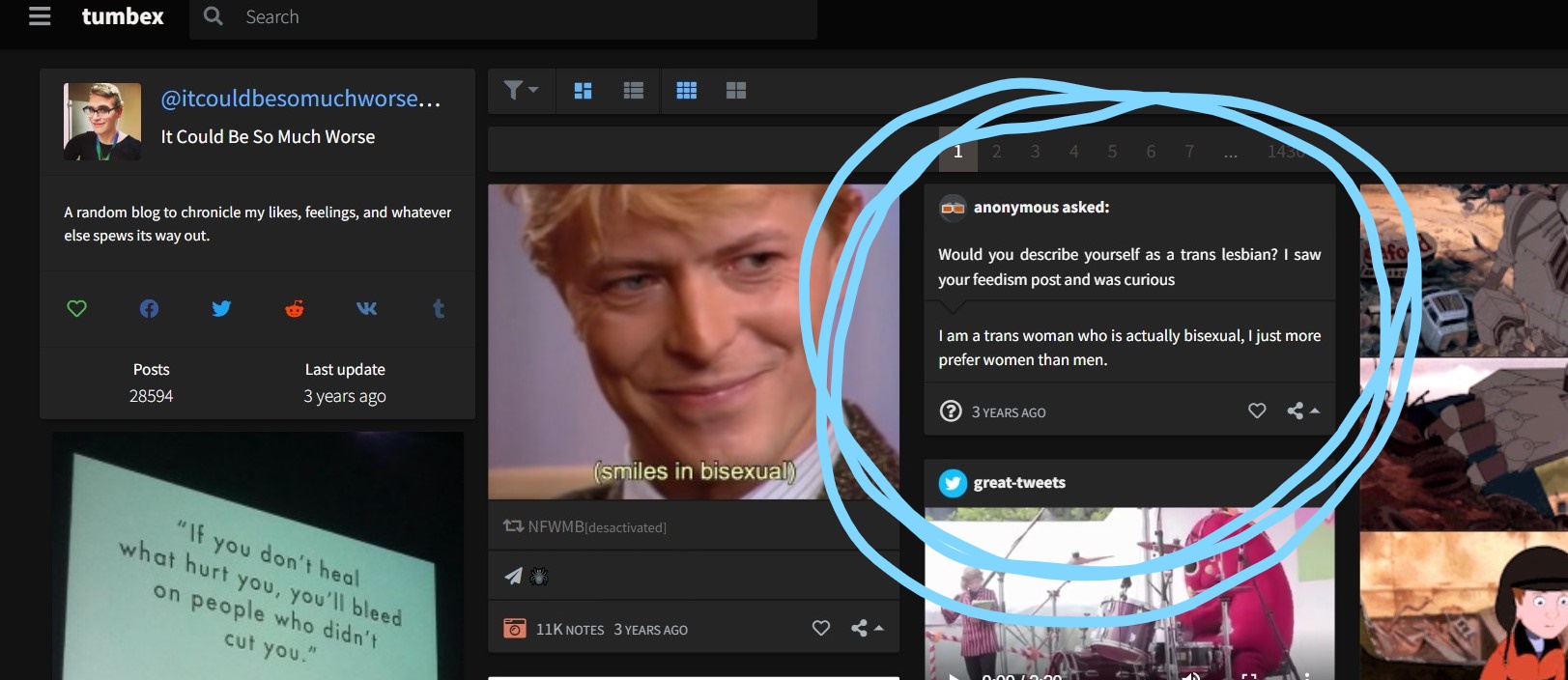This screenshot has height=680, width=1568.
Task: Click the search magnifier icon
Action: coord(214,16)
